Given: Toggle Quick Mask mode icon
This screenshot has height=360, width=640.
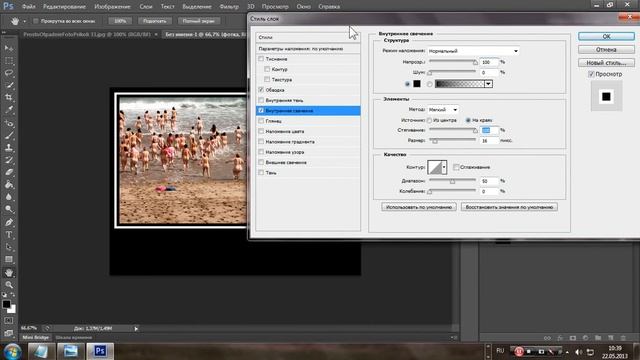Looking at the screenshot, I should click(9, 321).
